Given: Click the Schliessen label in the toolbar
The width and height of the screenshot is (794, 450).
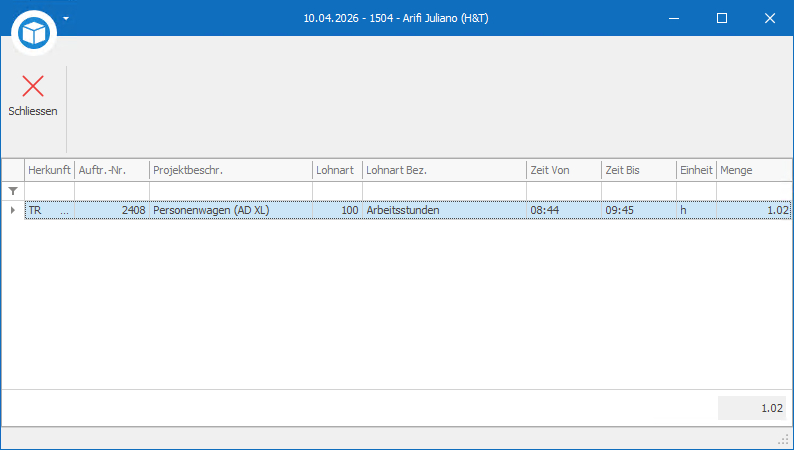Looking at the screenshot, I should pyautogui.click(x=33, y=111).
